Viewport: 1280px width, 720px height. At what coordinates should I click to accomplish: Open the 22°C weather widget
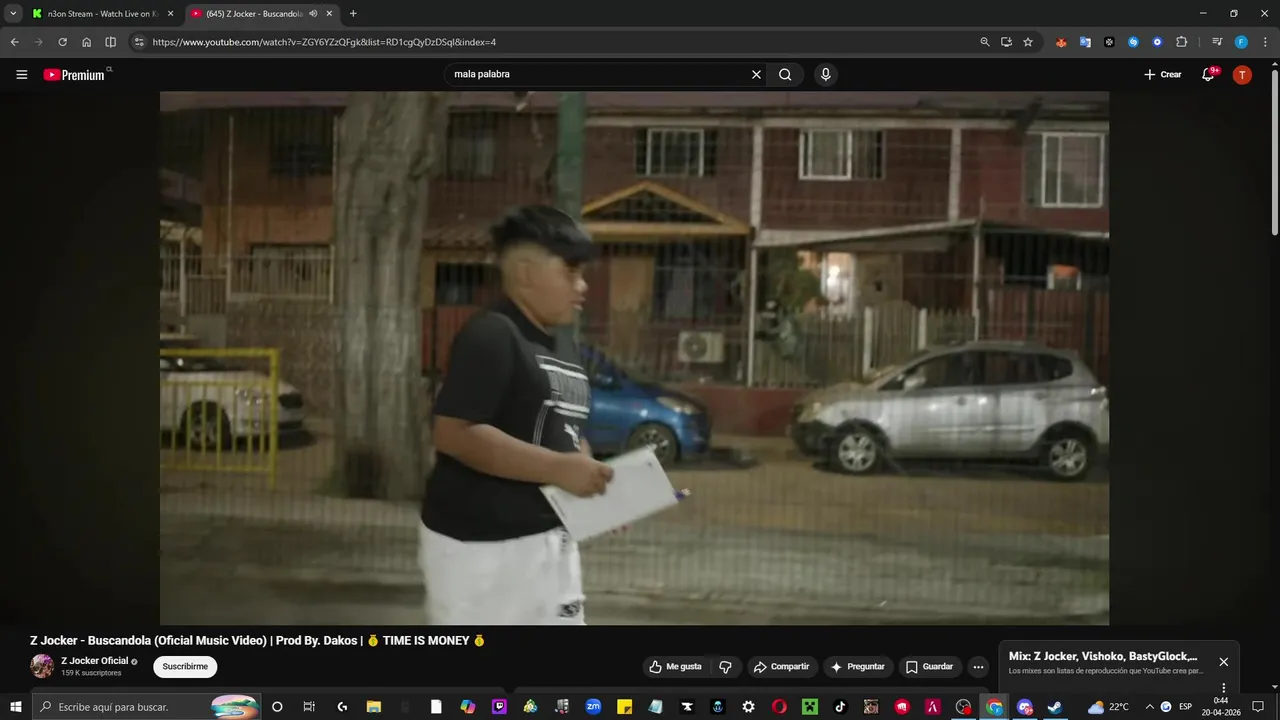(1108, 707)
